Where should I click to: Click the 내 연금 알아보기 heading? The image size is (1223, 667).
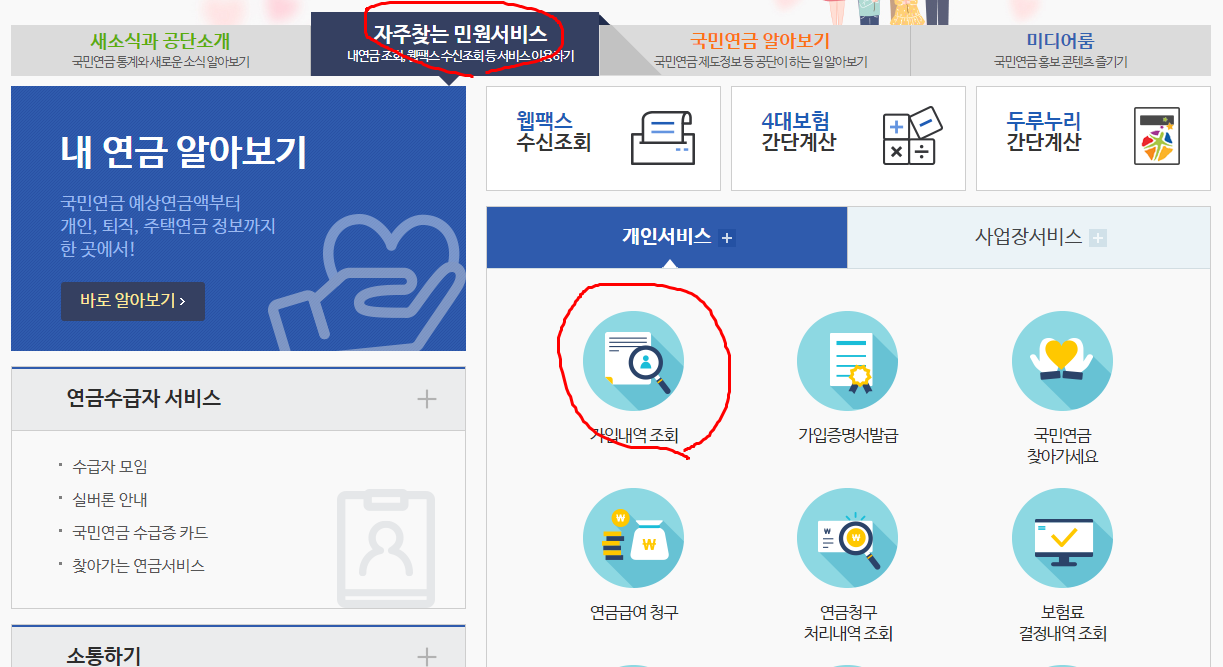coord(184,153)
